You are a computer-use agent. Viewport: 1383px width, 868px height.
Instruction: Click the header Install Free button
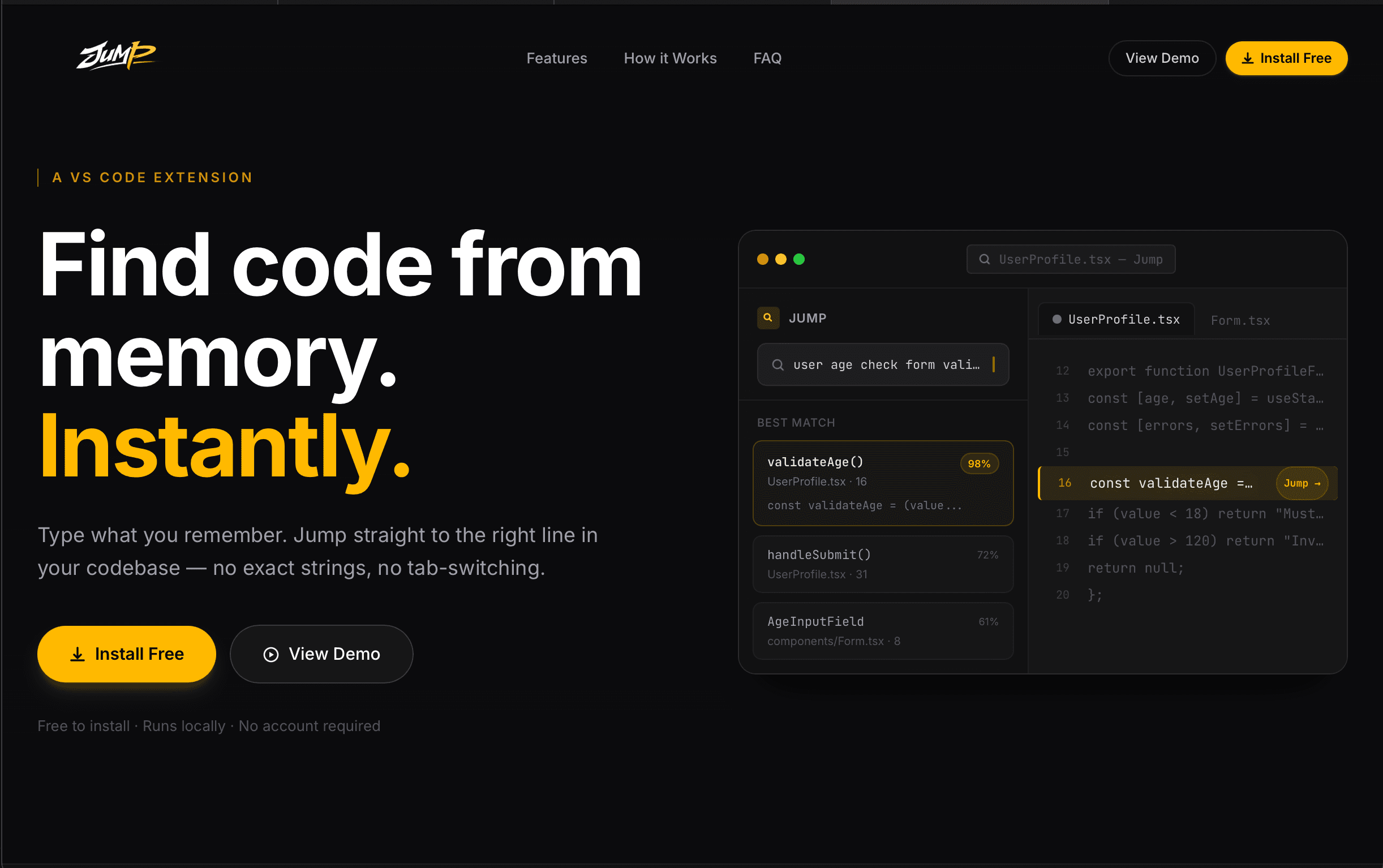point(1286,58)
